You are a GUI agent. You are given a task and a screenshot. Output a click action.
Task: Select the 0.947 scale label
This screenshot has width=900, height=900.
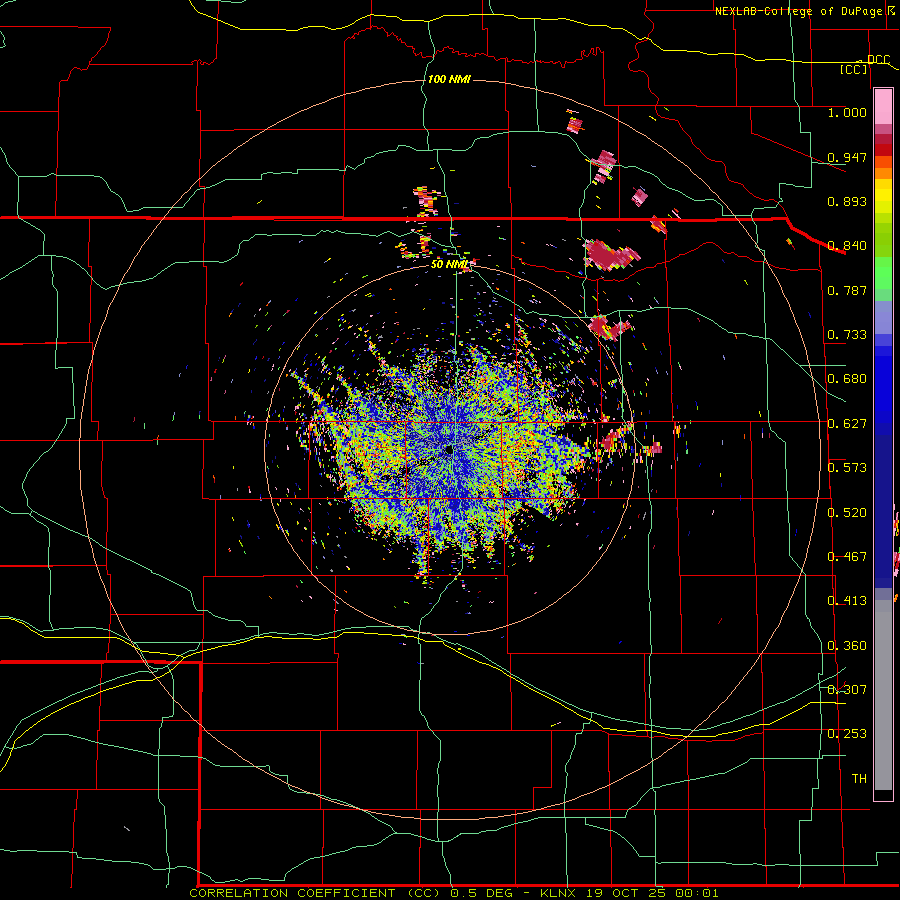point(847,157)
